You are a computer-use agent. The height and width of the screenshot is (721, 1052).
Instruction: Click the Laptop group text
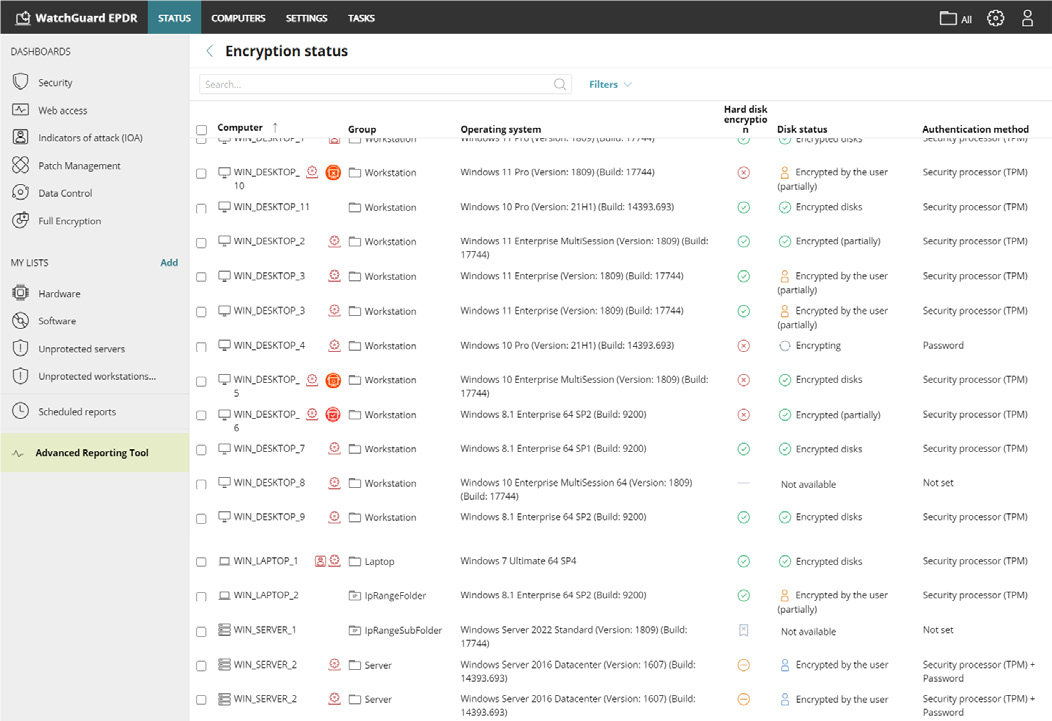[x=379, y=561]
